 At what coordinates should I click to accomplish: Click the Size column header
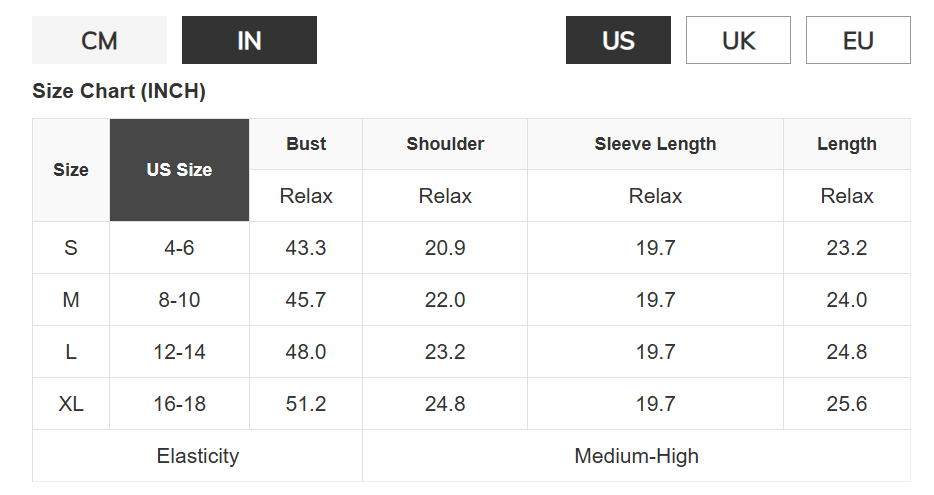[71, 170]
